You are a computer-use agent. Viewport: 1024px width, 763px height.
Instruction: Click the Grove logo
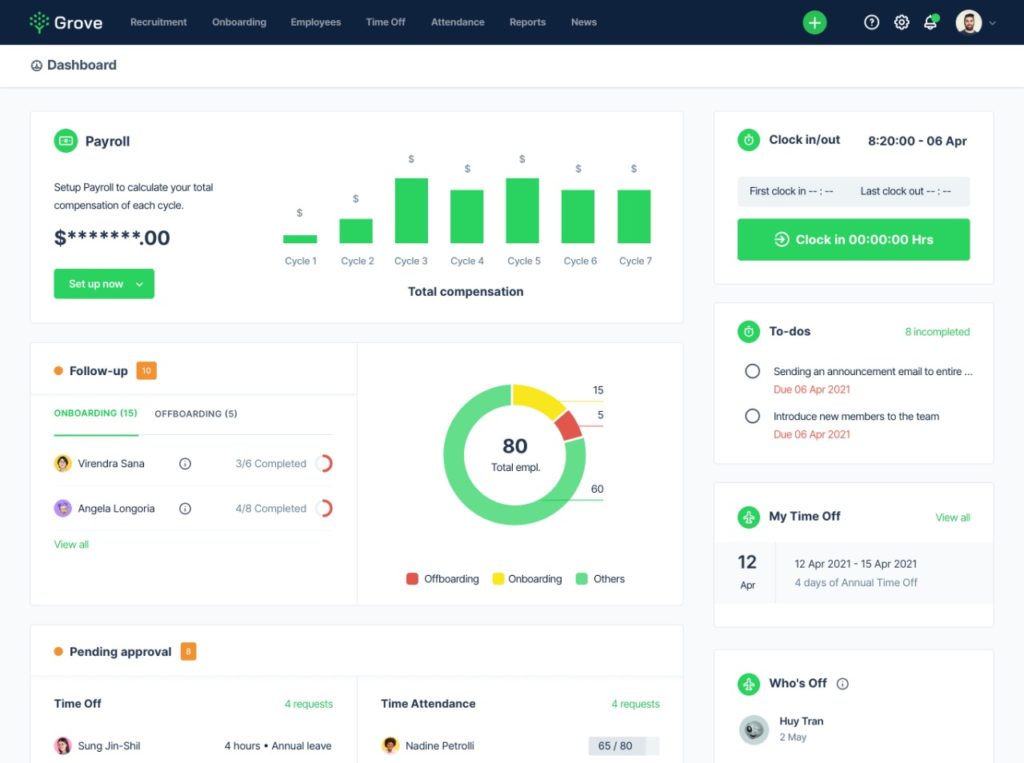tap(66, 22)
